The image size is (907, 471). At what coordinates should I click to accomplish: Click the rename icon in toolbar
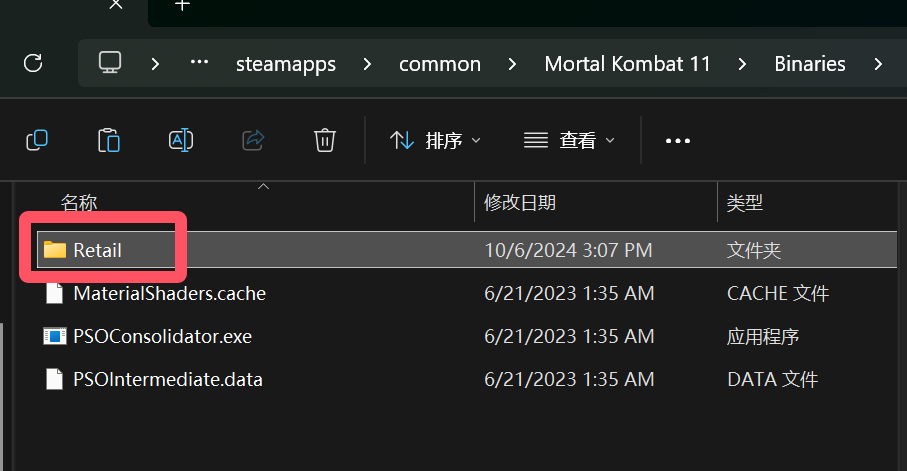[x=181, y=140]
